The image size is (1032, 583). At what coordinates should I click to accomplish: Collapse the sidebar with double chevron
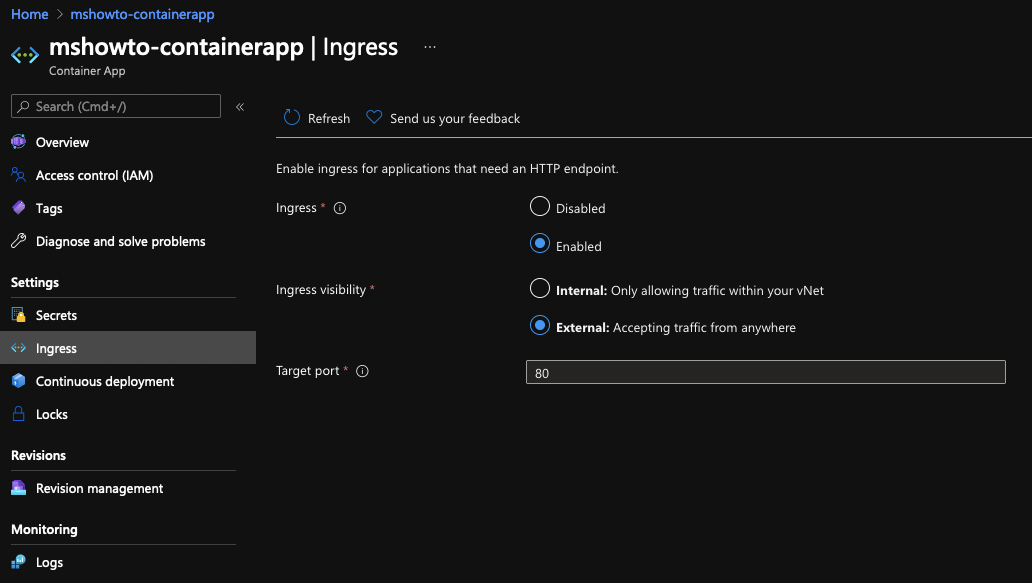click(240, 107)
